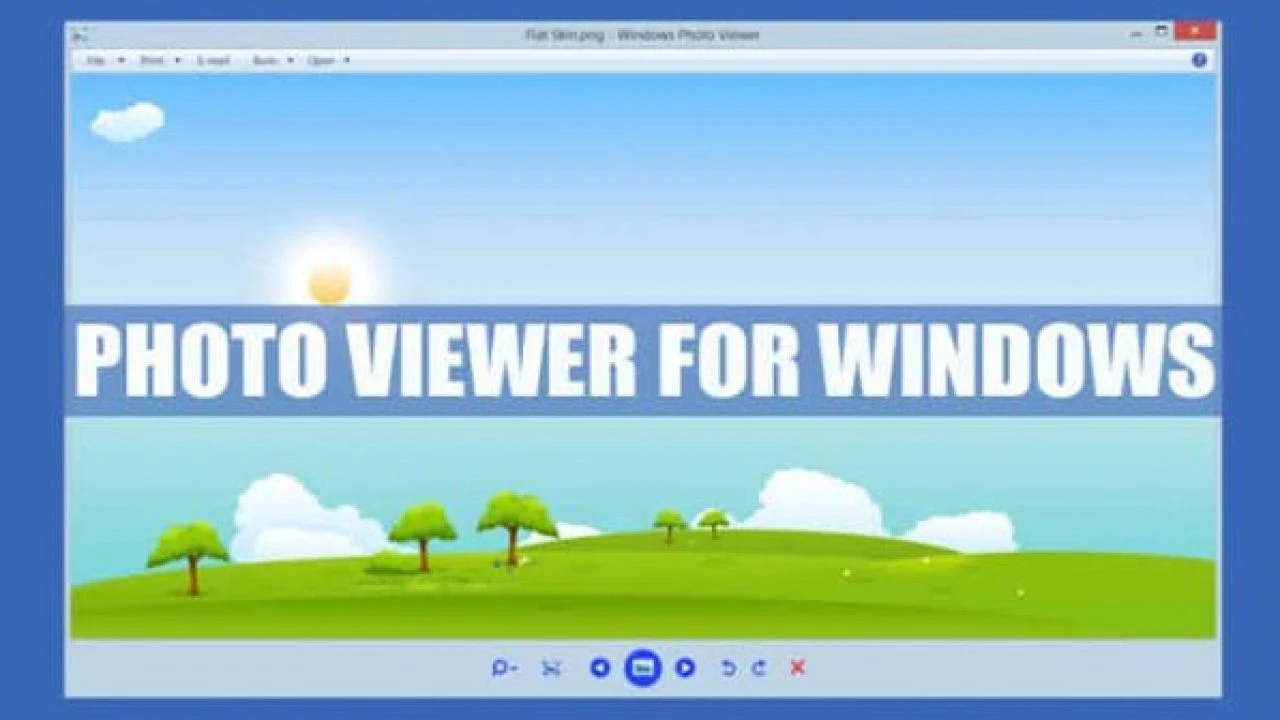1280x720 pixels.
Task: Open the Open menu
Action: tap(321, 61)
